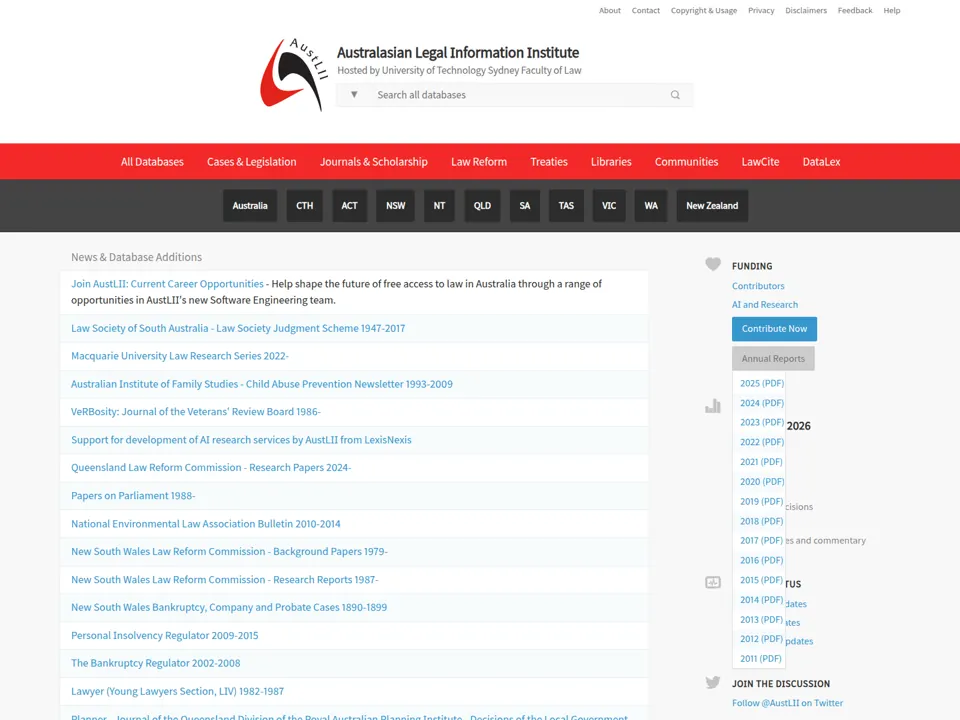
Task: Open NSW Law Reform Research Reports link
Action: pyautogui.click(x=225, y=579)
